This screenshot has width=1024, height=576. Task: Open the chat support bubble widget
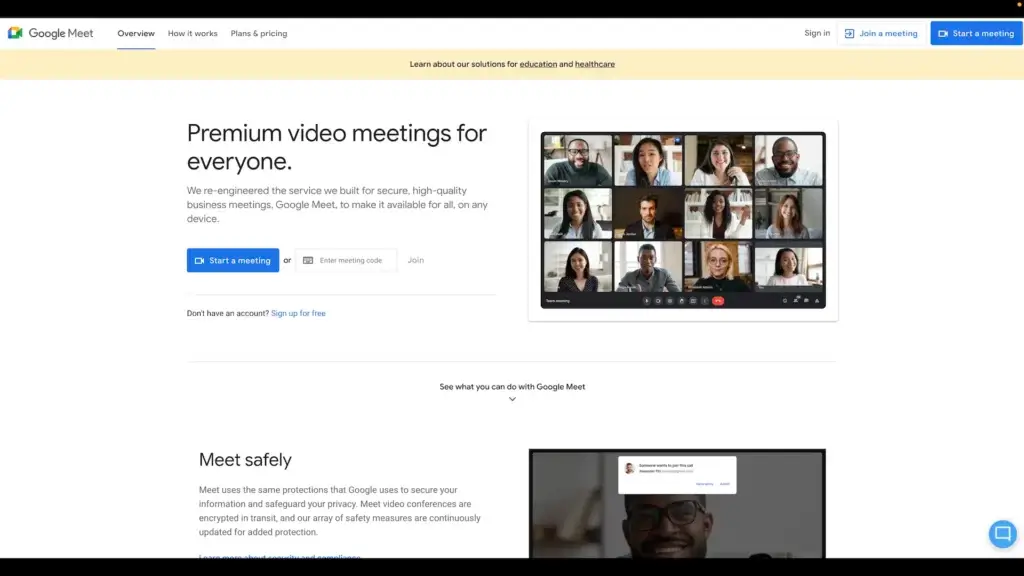pyautogui.click(x=1002, y=533)
